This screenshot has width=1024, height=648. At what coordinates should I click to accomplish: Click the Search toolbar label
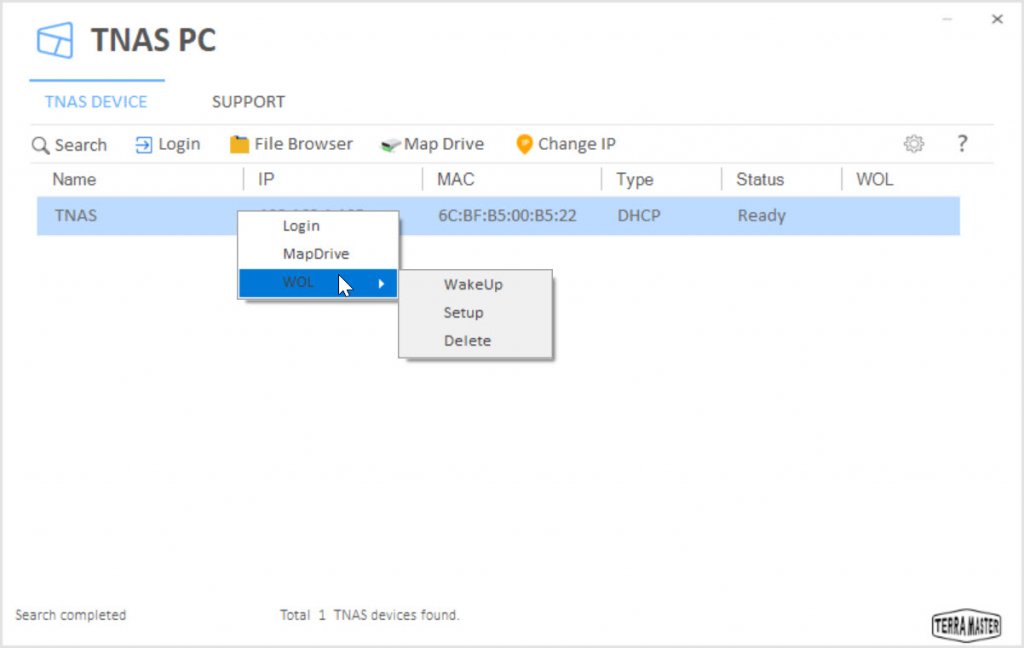tap(80, 145)
